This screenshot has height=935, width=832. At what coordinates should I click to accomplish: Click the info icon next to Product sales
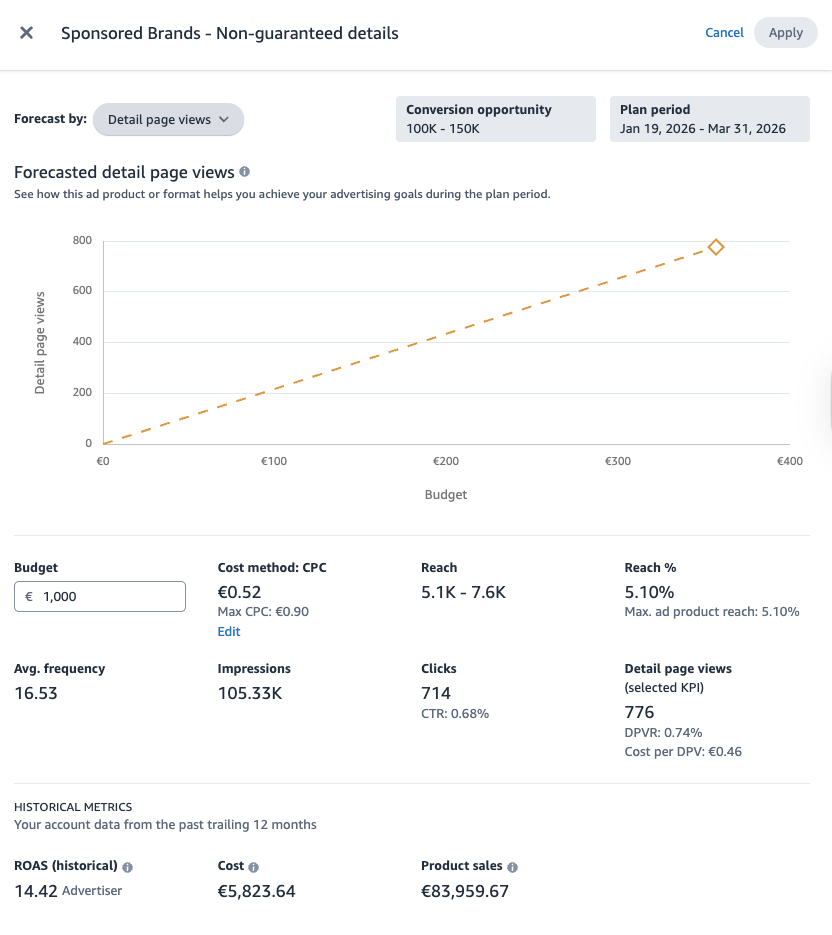tap(512, 865)
